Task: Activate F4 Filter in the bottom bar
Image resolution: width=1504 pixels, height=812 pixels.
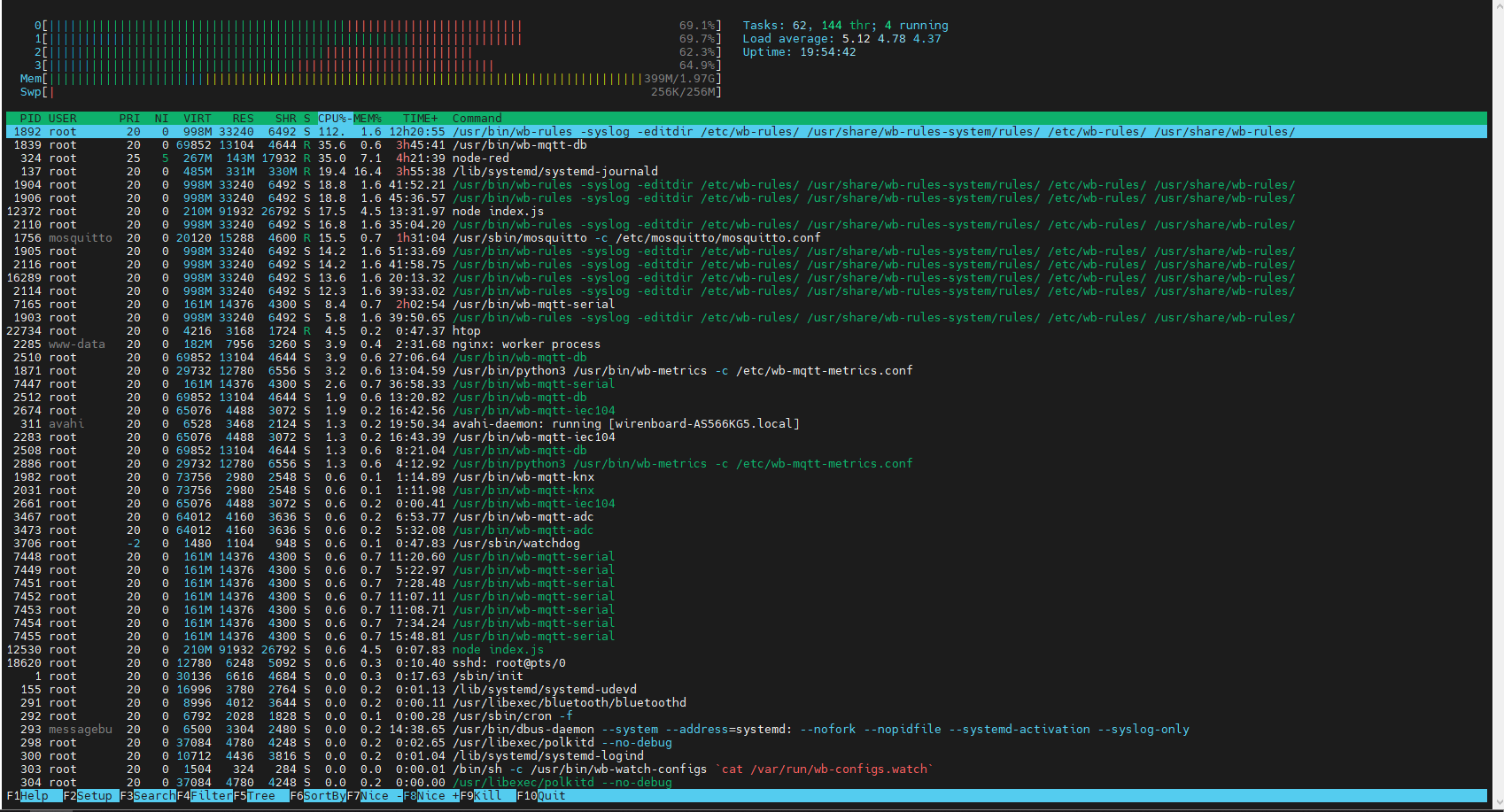Action: (x=205, y=795)
